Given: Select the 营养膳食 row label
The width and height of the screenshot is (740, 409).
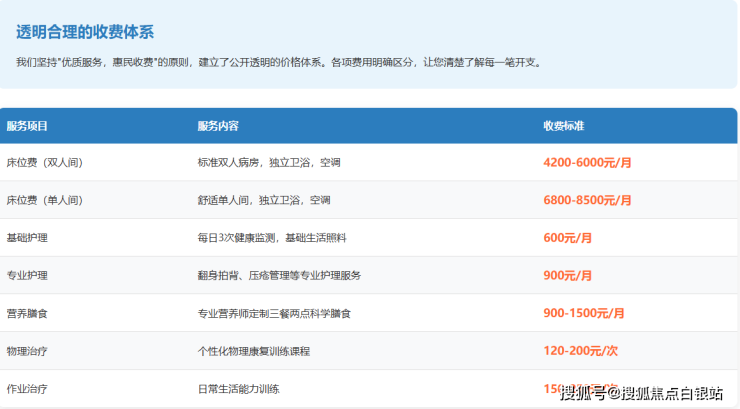Looking at the screenshot, I should 27,313.
